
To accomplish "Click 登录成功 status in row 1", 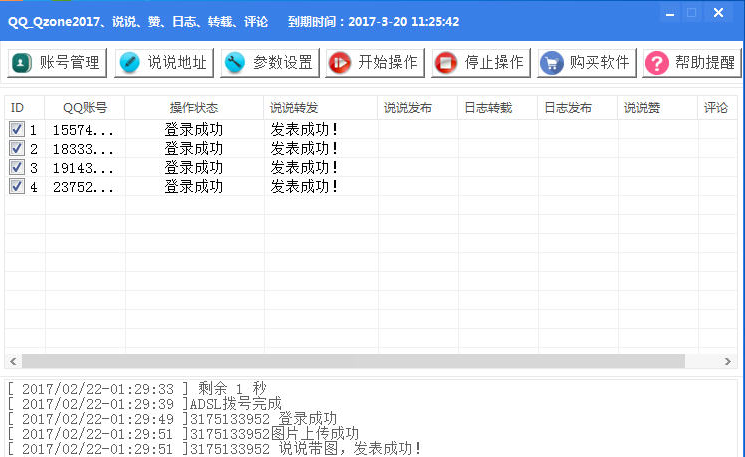I will 194,129.
